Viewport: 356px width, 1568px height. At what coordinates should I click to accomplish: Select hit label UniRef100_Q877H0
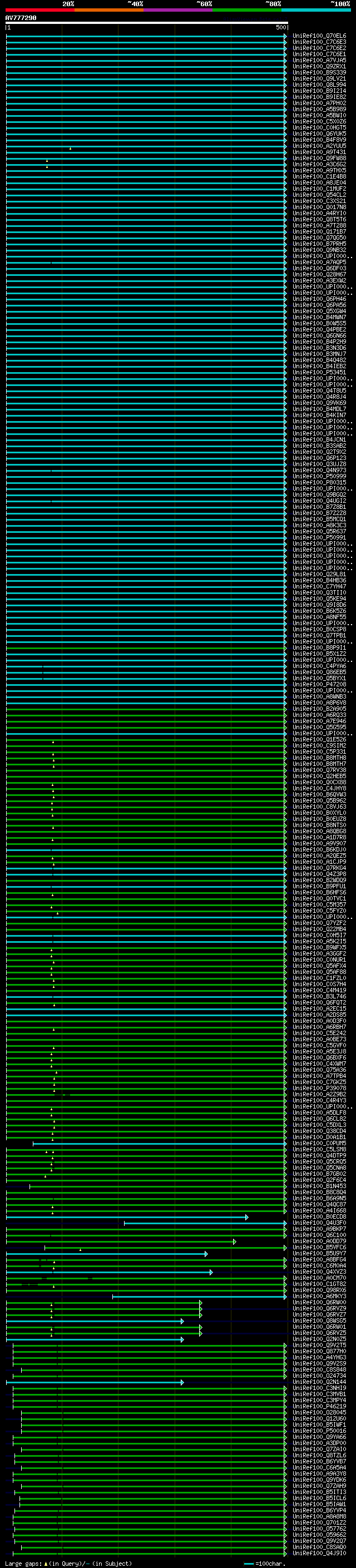[x=319, y=1351]
